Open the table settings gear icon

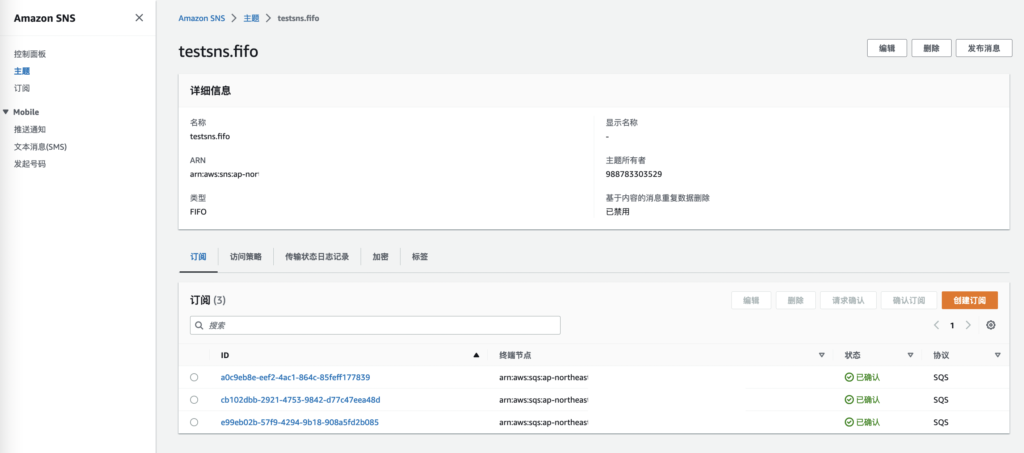[991, 325]
